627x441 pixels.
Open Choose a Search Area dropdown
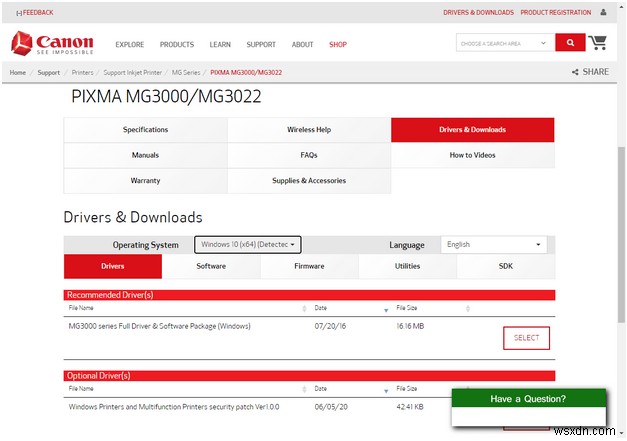pos(504,43)
